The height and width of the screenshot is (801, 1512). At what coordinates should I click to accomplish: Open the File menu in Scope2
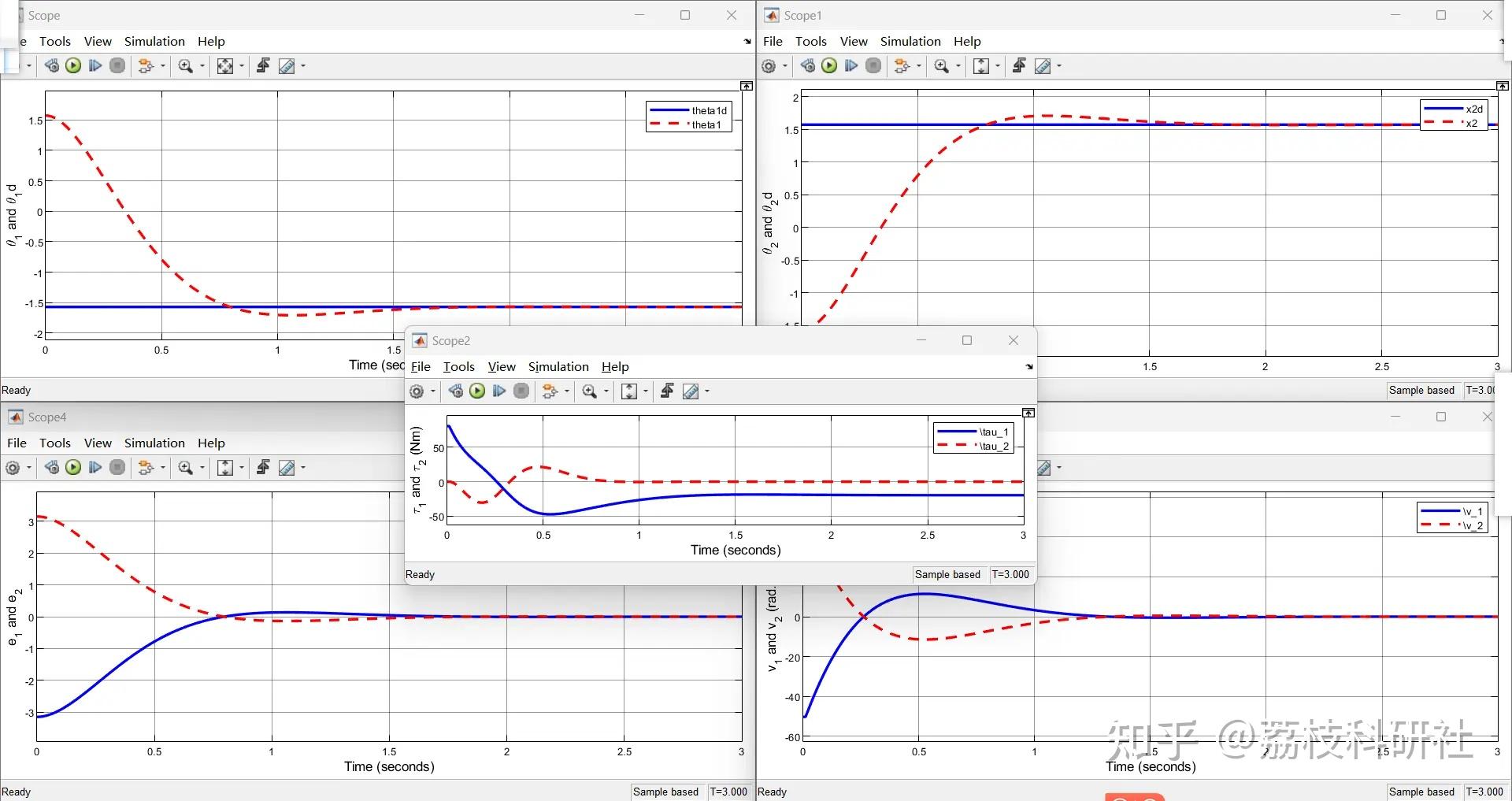click(421, 367)
